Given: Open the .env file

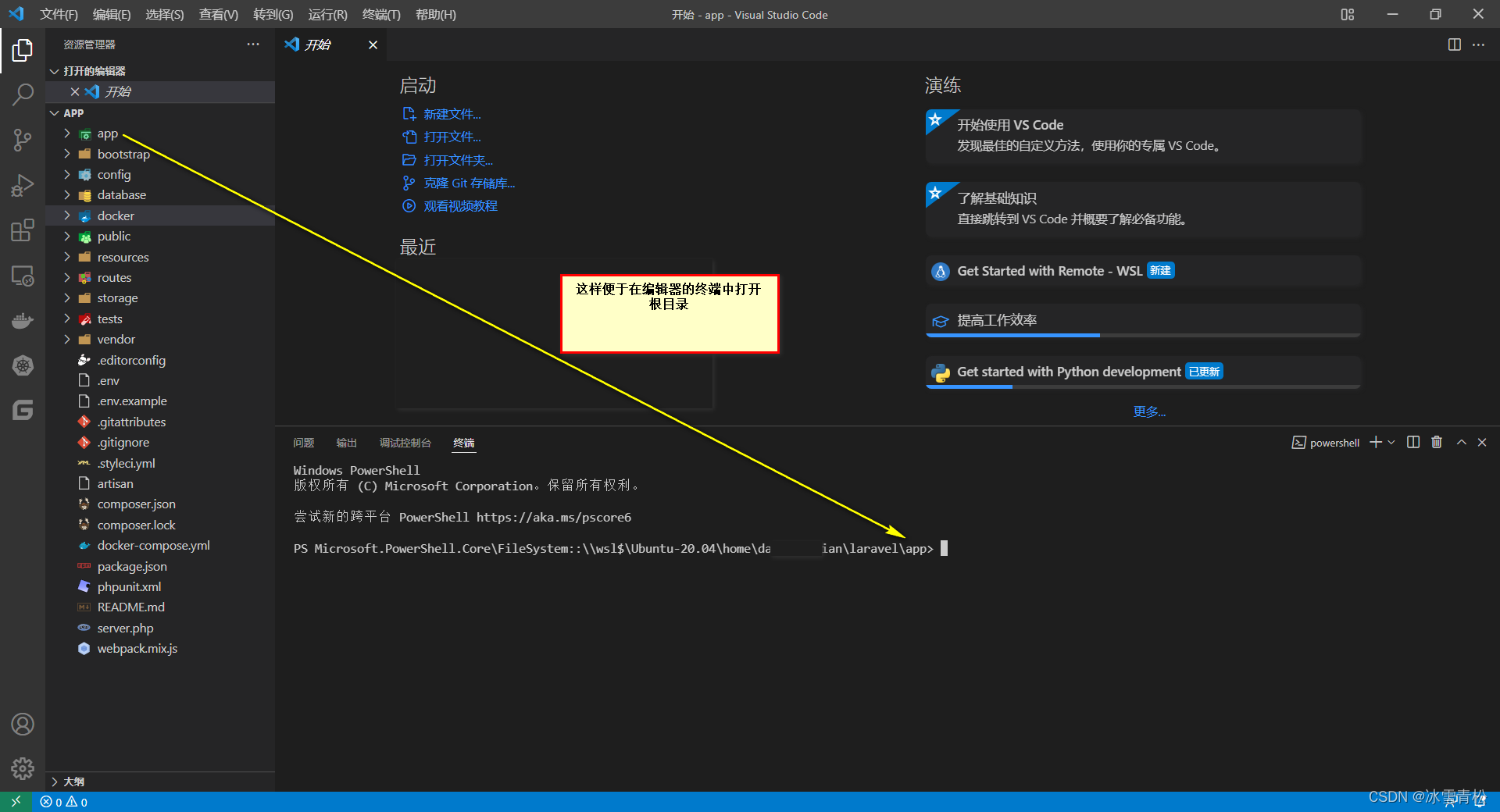Looking at the screenshot, I should tap(109, 380).
